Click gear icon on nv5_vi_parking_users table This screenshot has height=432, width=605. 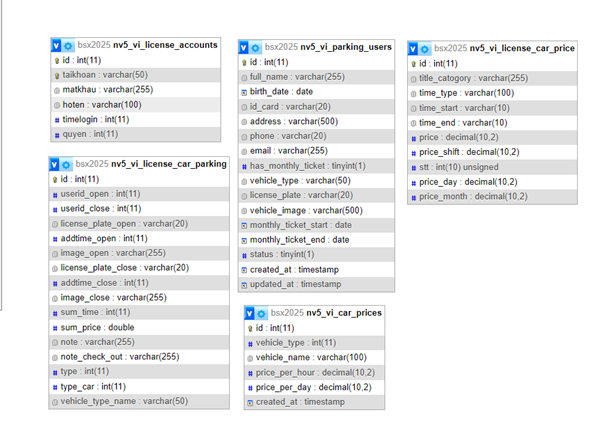click(256, 47)
